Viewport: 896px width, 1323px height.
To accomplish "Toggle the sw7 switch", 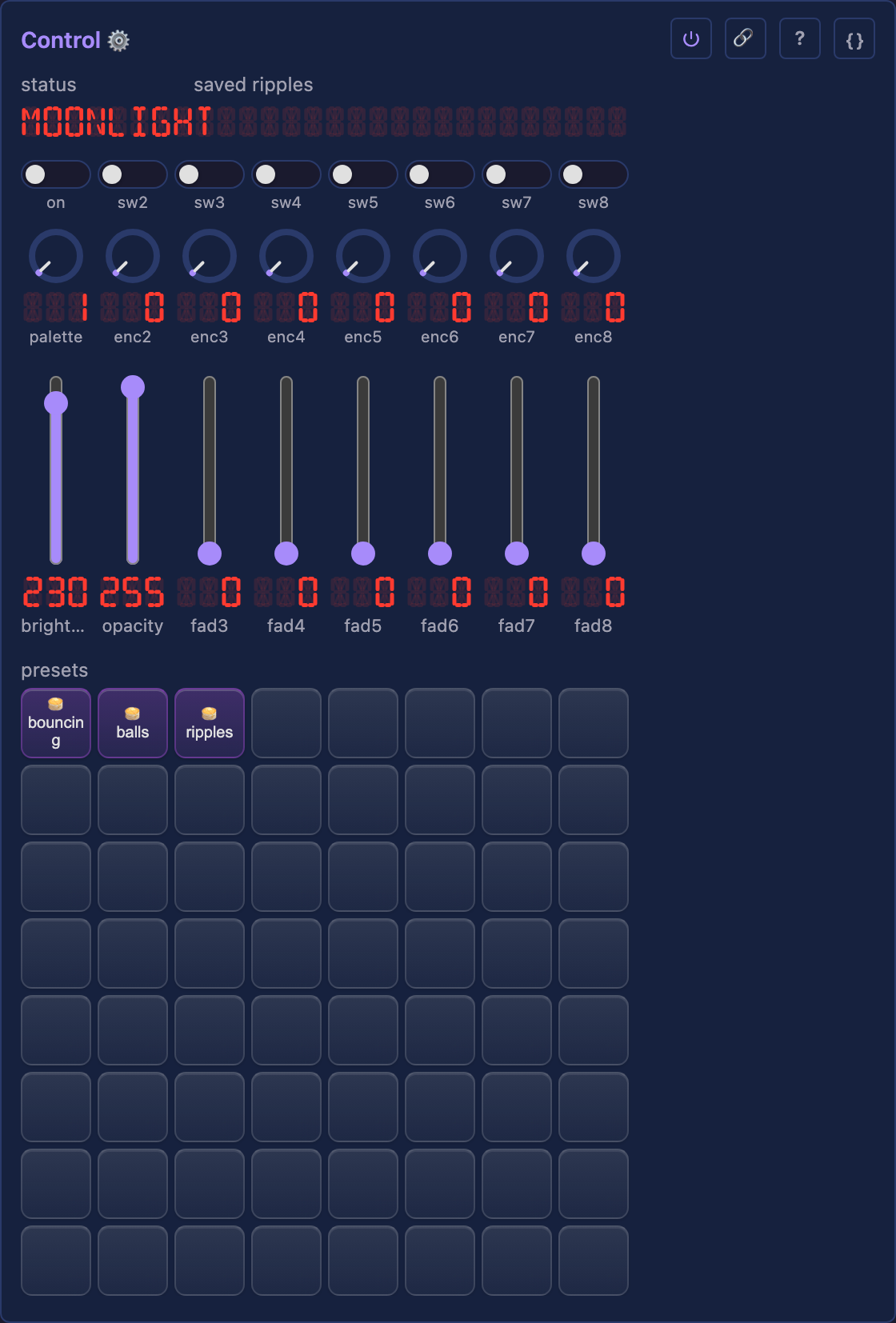I will (517, 174).
